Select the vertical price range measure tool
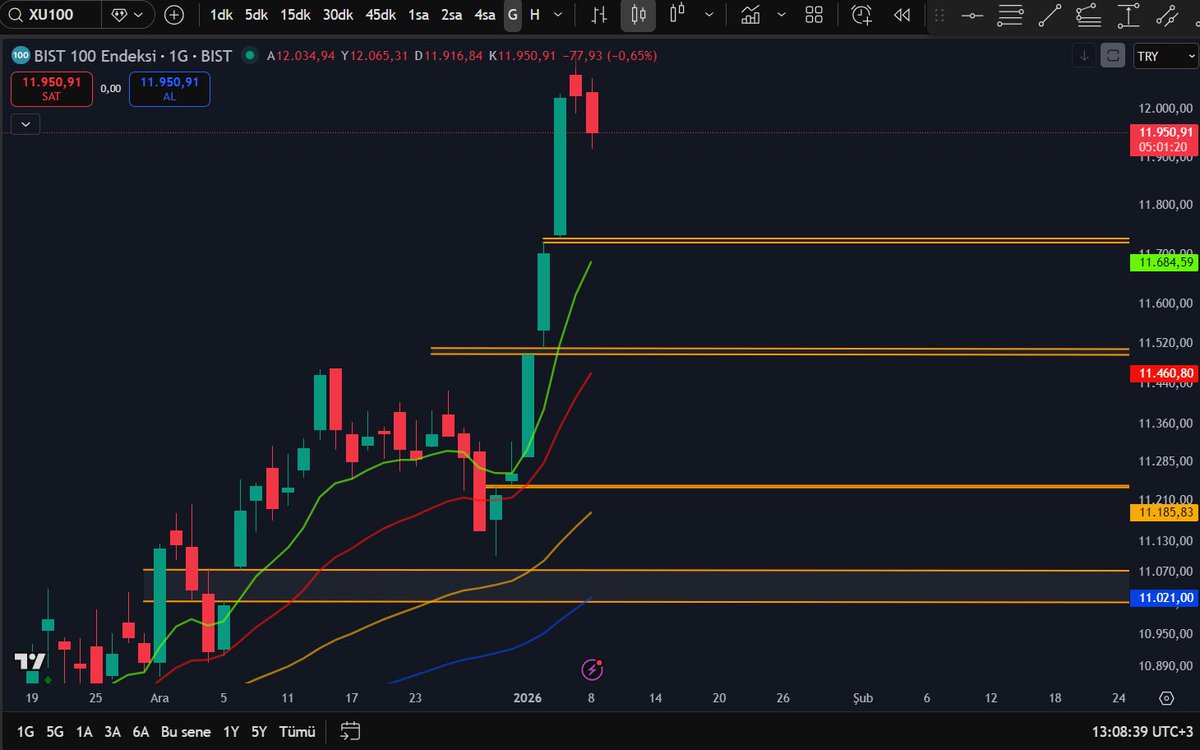This screenshot has width=1200, height=750. coord(1128,15)
